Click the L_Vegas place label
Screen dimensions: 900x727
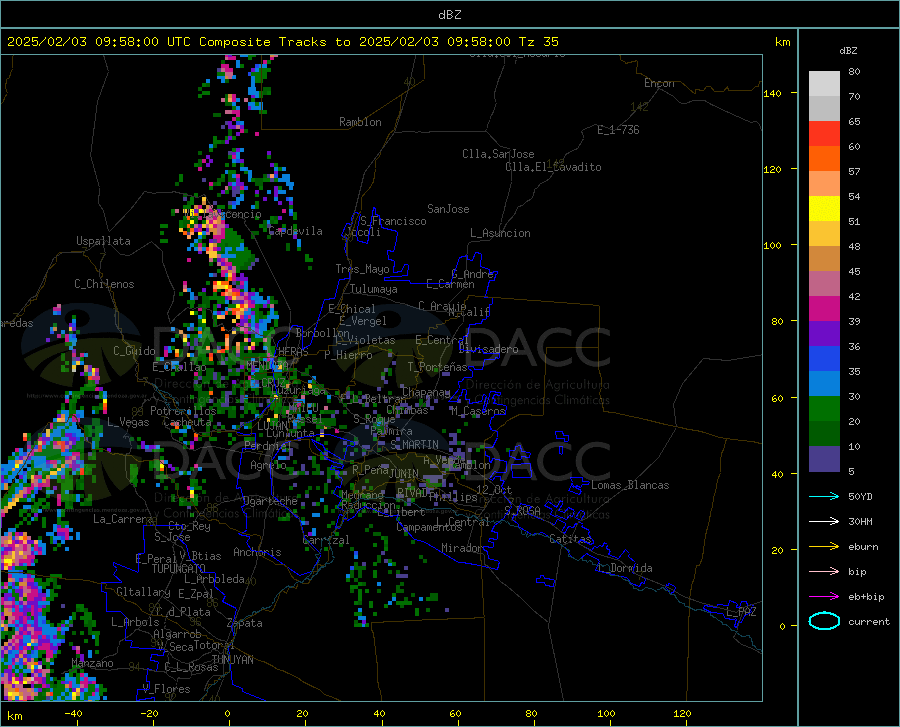pos(128,422)
